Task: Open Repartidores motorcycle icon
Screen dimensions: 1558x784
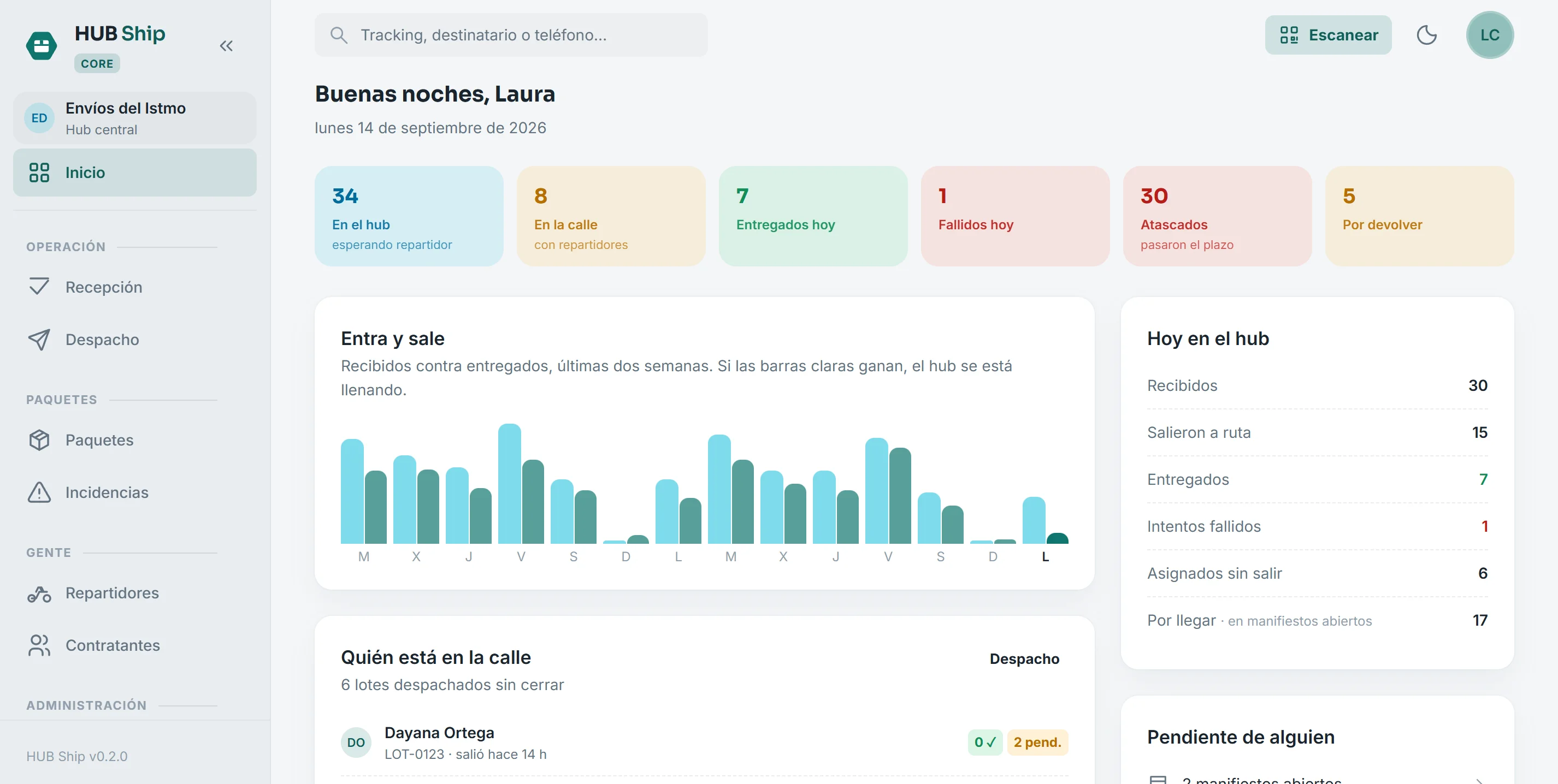Action: (39, 593)
